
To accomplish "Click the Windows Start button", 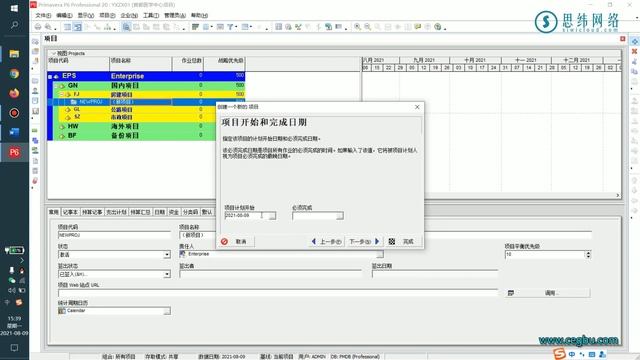I will [14, 8].
